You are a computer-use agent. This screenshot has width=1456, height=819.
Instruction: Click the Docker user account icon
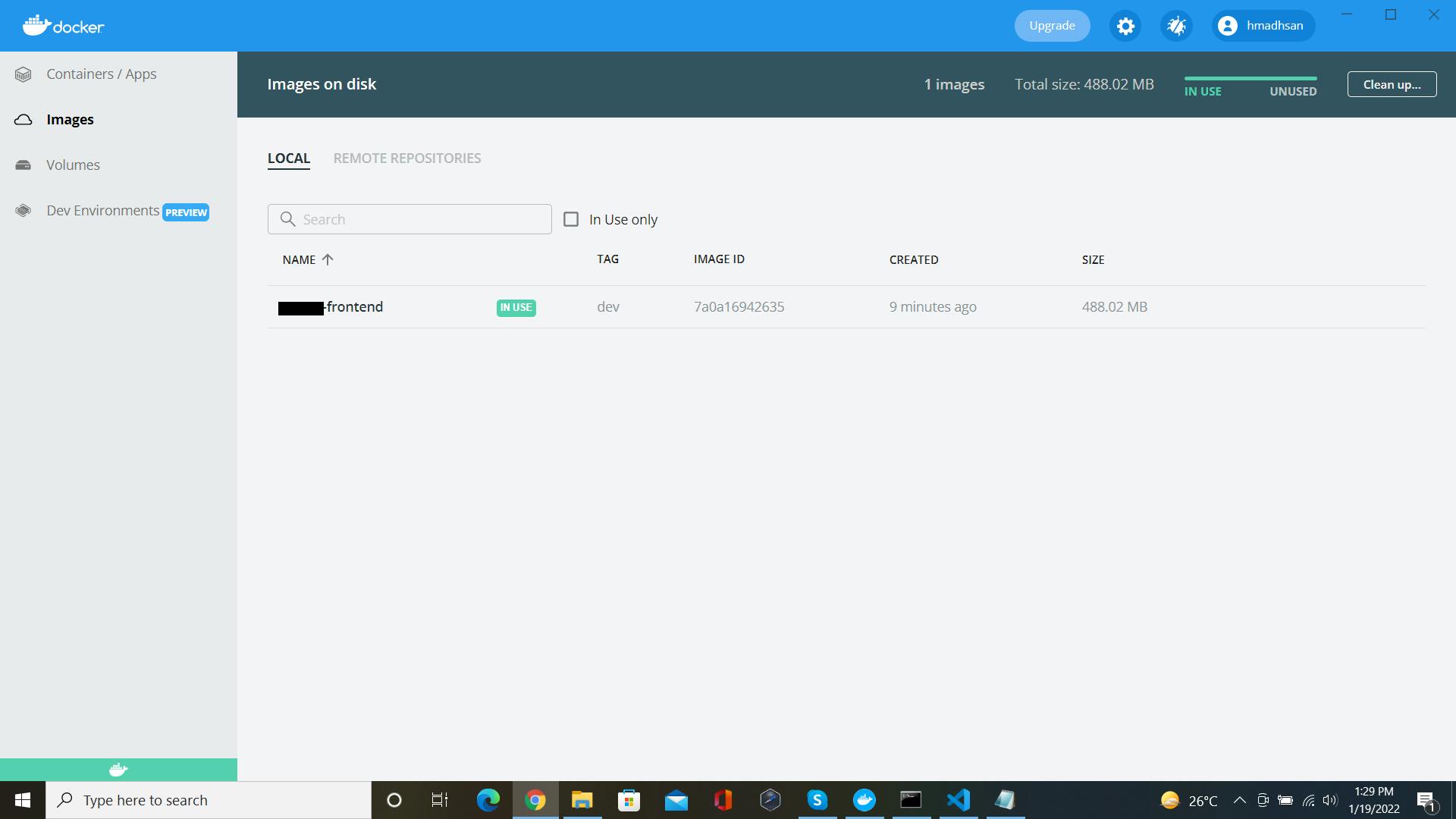pos(1226,25)
